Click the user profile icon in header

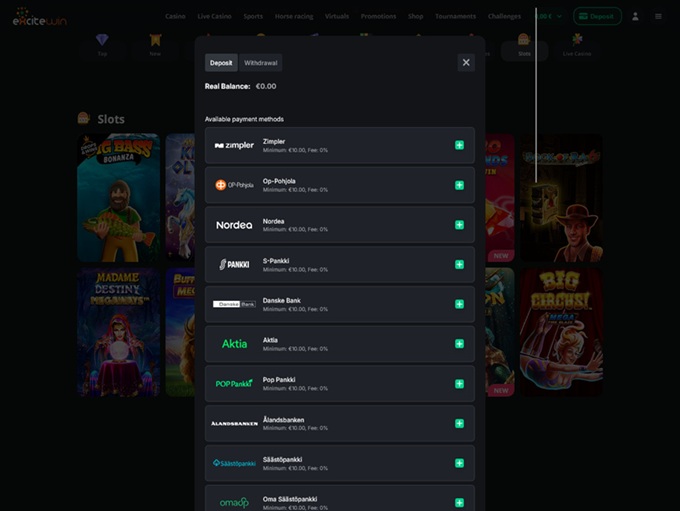click(635, 17)
